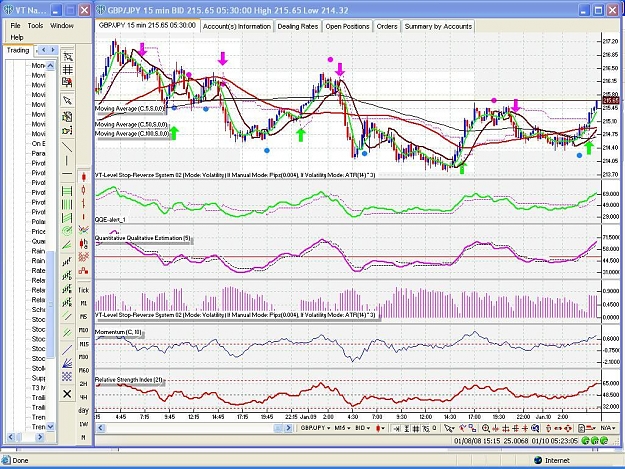This screenshot has width=625, height=469.
Task: Select the arrow pointer tool in left toolbar
Action: (x=67, y=100)
